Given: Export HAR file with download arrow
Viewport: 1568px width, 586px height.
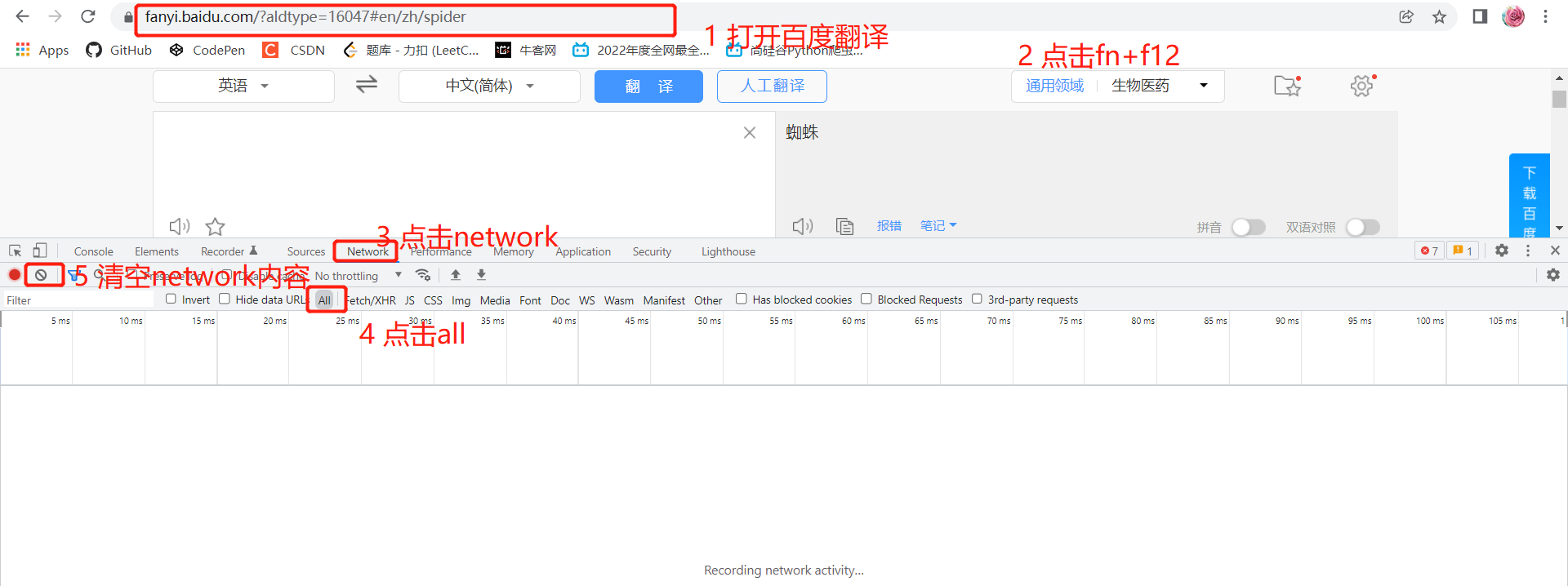Looking at the screenshot, I should pyautogui.click(x=481, y=275).
